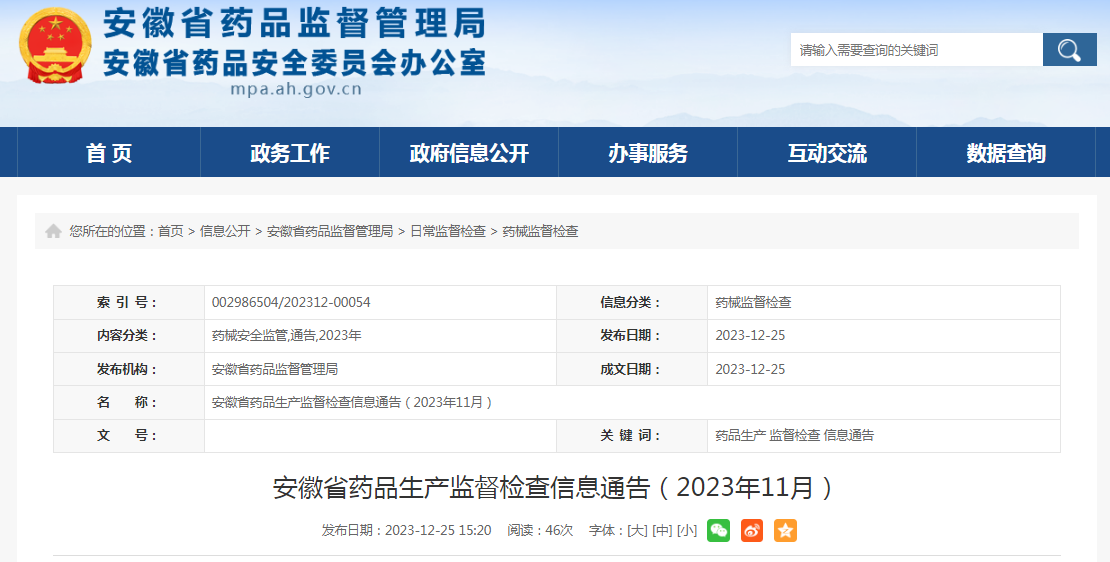Viewport: 1110px width, 562px height.
Task: Click the national emblem logo
Action: (x=55, y=47)
